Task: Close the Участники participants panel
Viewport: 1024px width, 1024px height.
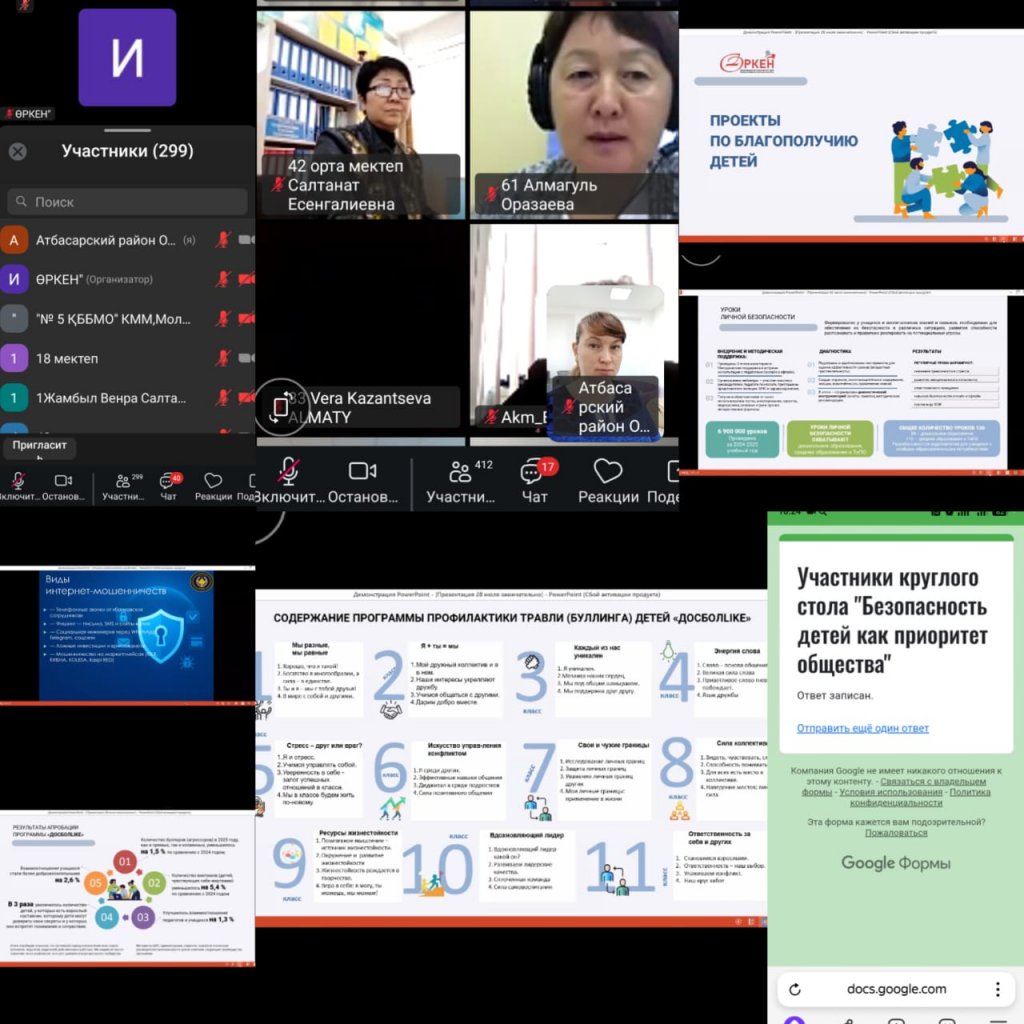Action: [x=18, y=152]
